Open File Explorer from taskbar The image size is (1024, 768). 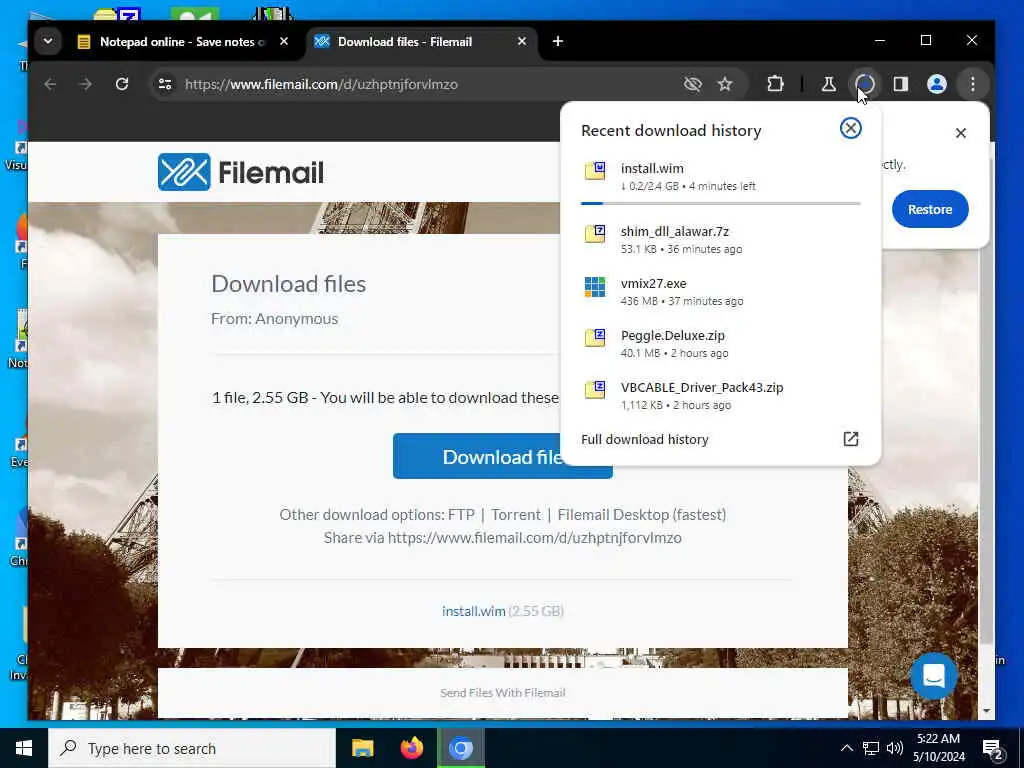coord(362,748)
